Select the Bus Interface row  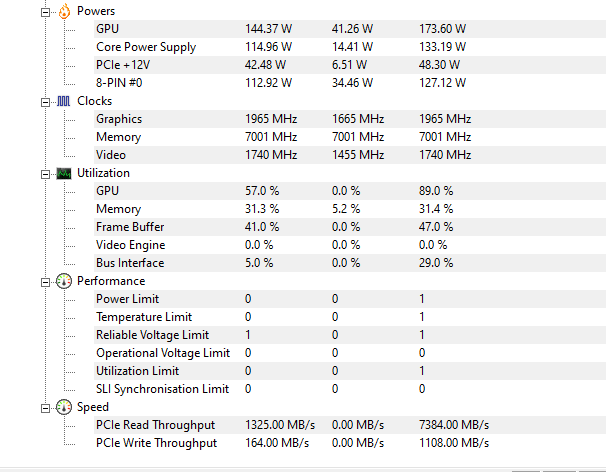[350, 263]
